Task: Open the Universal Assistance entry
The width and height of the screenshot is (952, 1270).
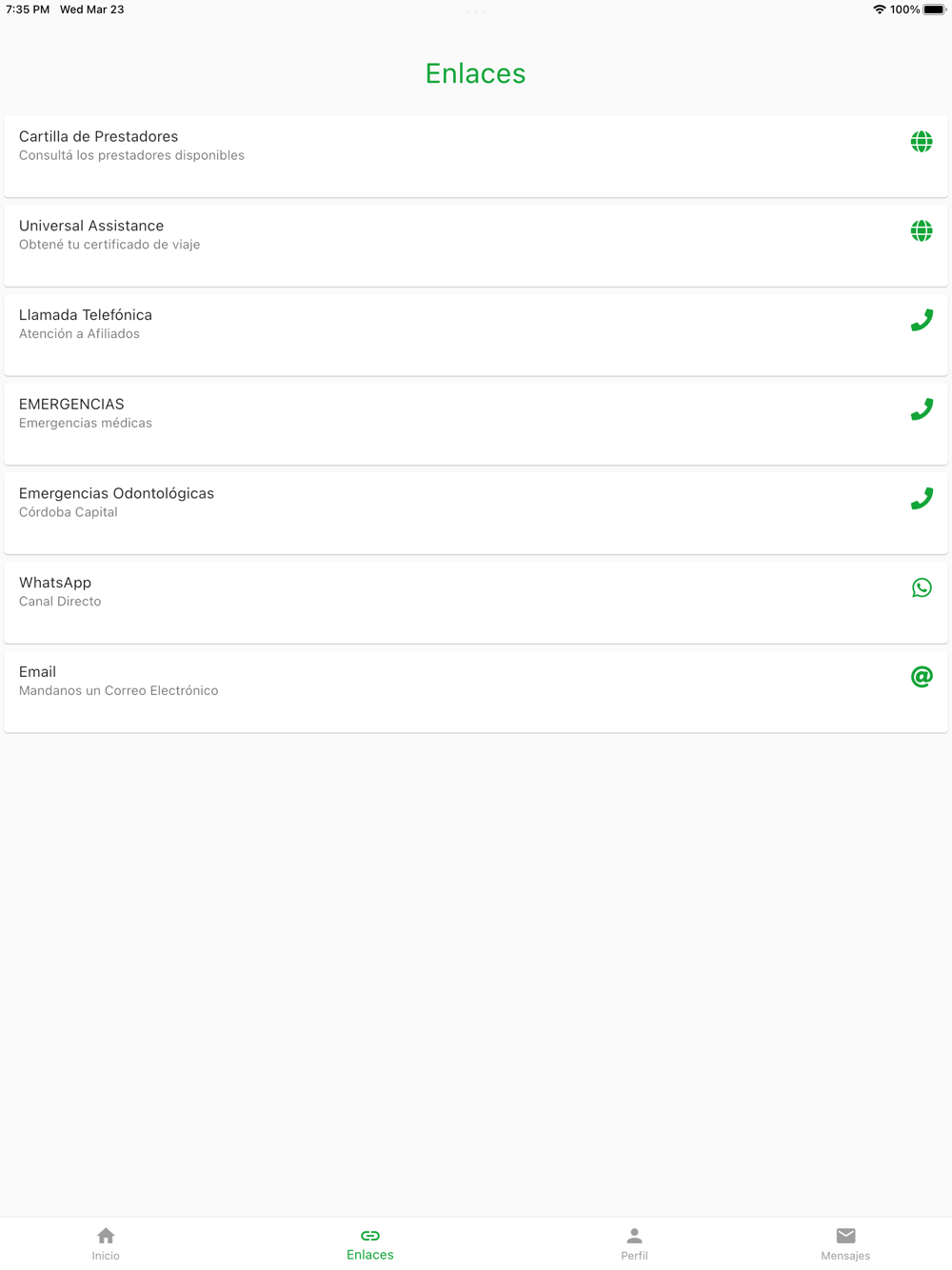Action: [91, 227]
